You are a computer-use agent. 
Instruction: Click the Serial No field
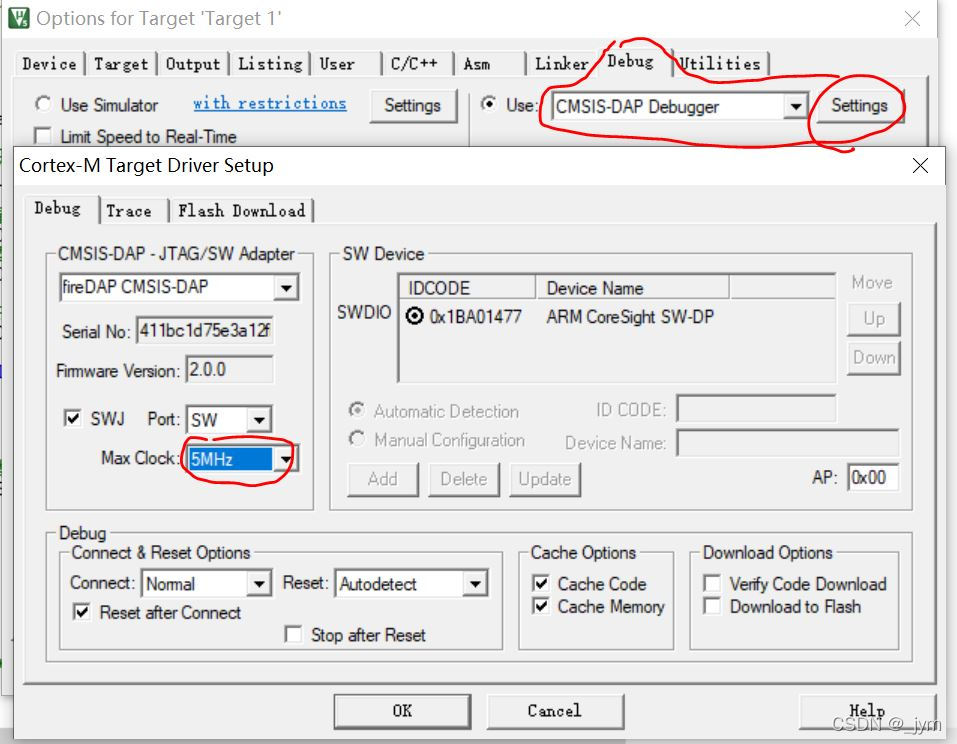click(x=204, y=331)
